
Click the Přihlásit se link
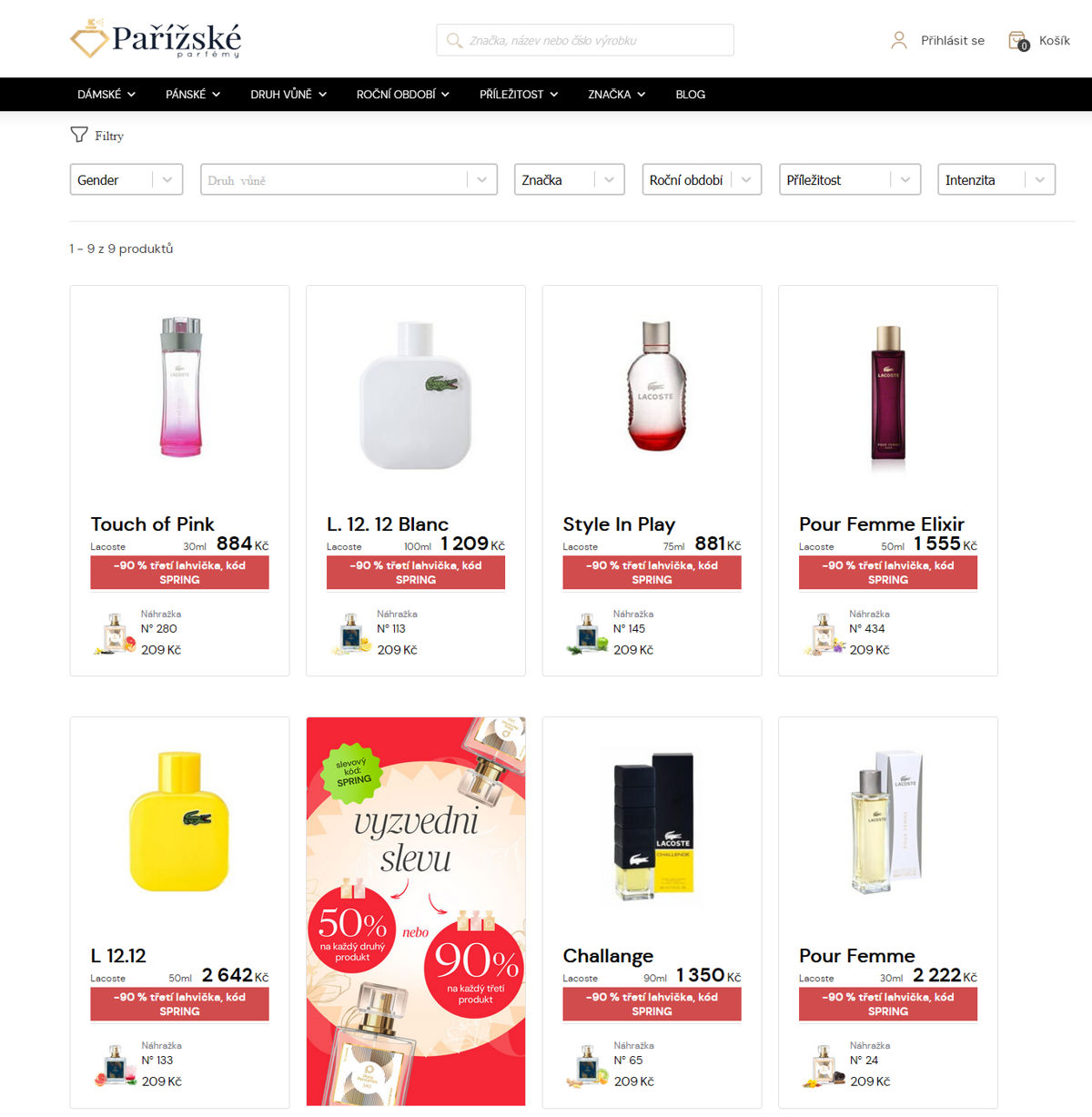(x=953, y=41)
